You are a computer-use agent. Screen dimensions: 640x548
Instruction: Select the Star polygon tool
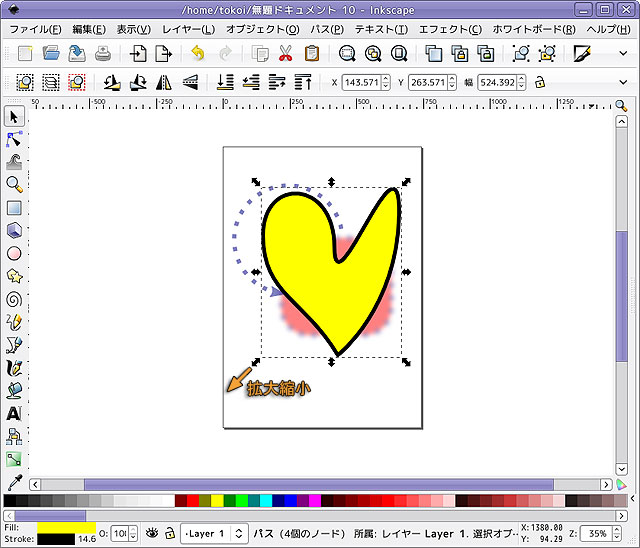pyautogui.click(x=14, y=276)
